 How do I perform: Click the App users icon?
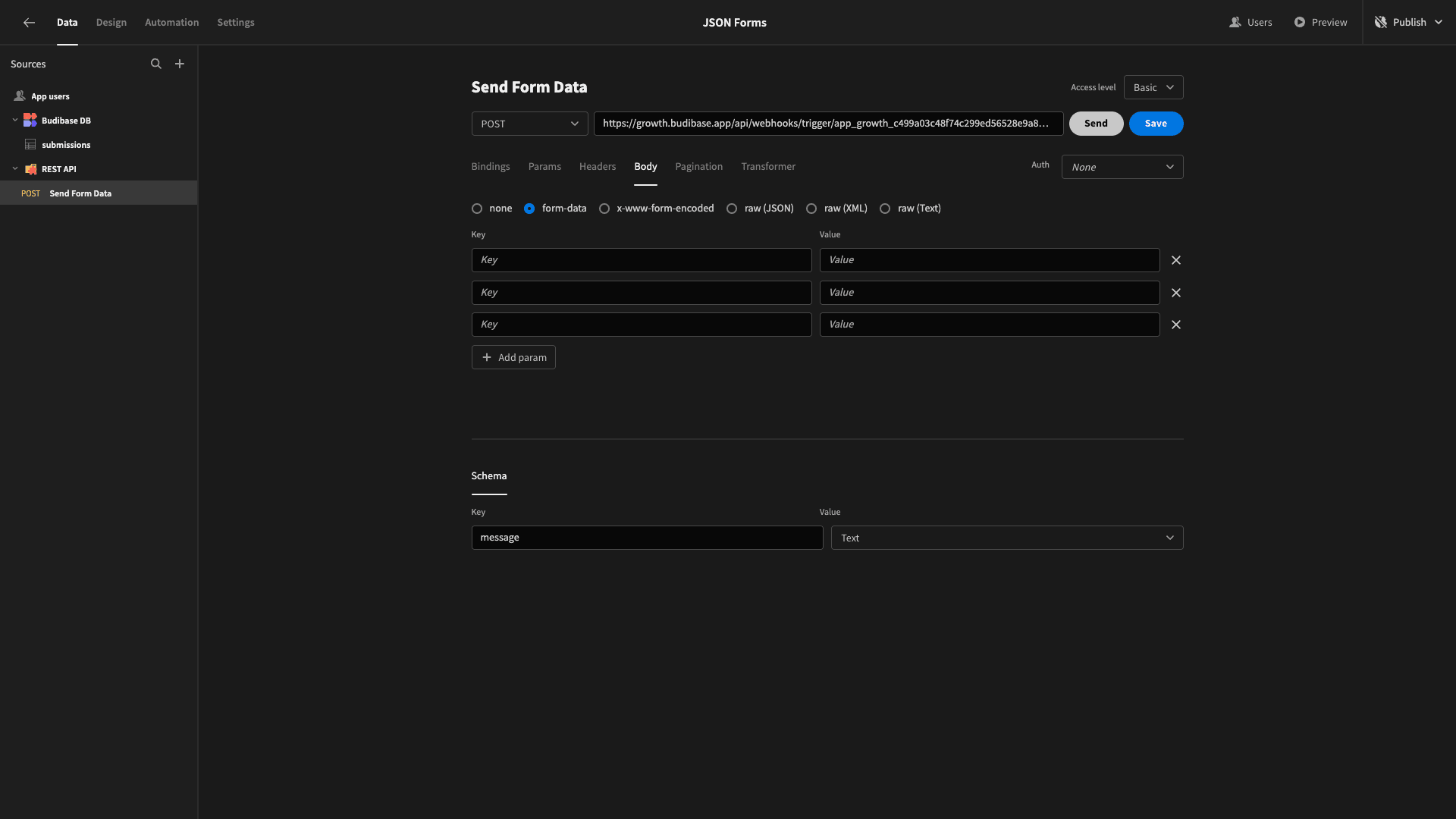coord(20,96)
